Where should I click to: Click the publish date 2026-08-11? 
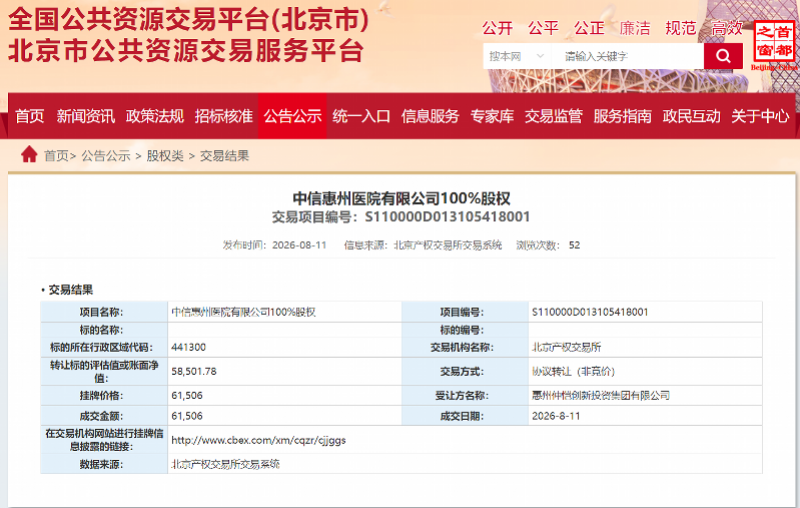pyautogui.click(x=299, y=245)
